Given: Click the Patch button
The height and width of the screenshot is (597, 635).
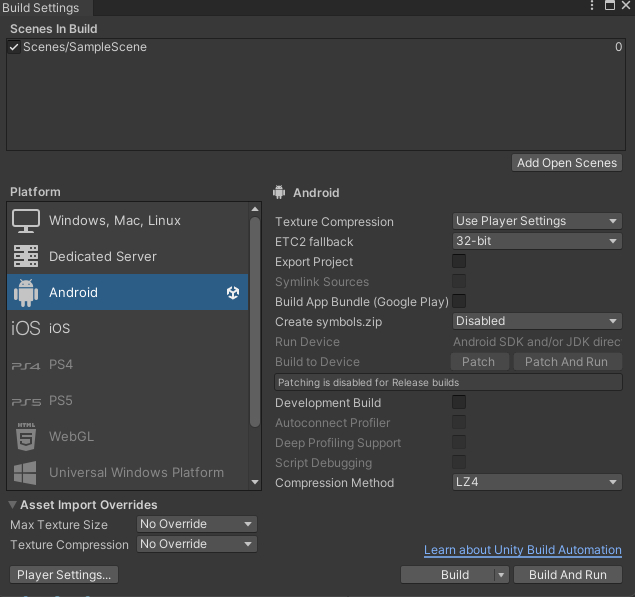Looking at the screenshot, I should [479, 362].
